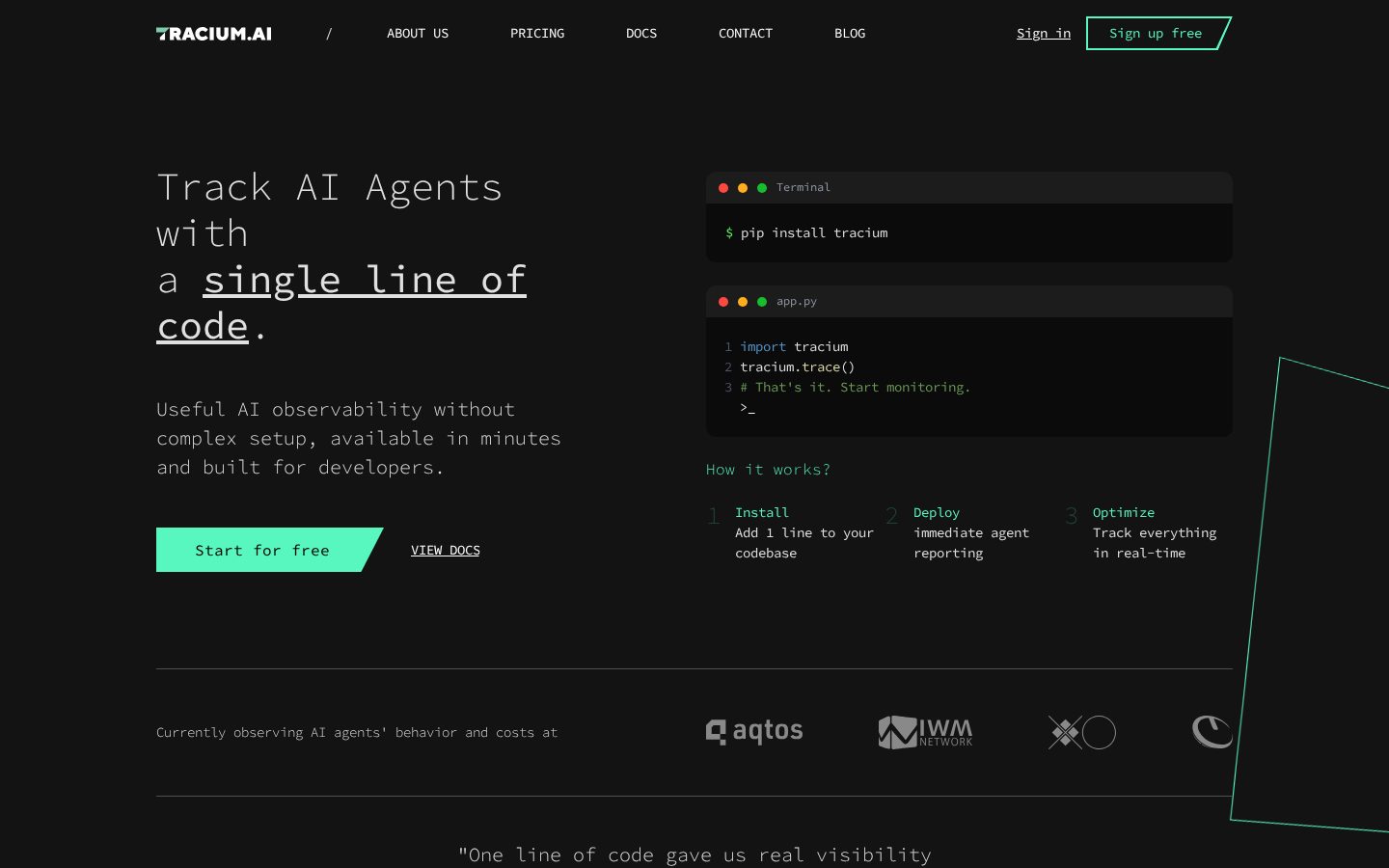
Task: Open Docs from the top navigation
Action: click(x=641, y=34)
